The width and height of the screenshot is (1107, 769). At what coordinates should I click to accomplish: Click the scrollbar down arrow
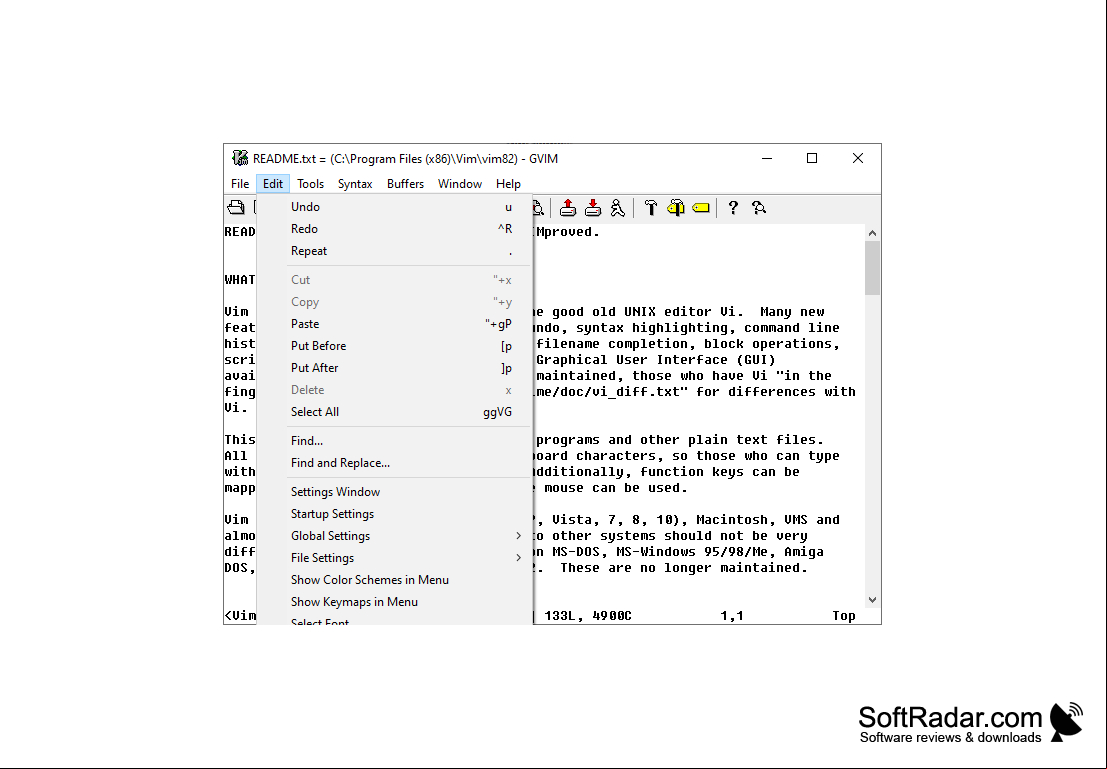pos(873,600)
